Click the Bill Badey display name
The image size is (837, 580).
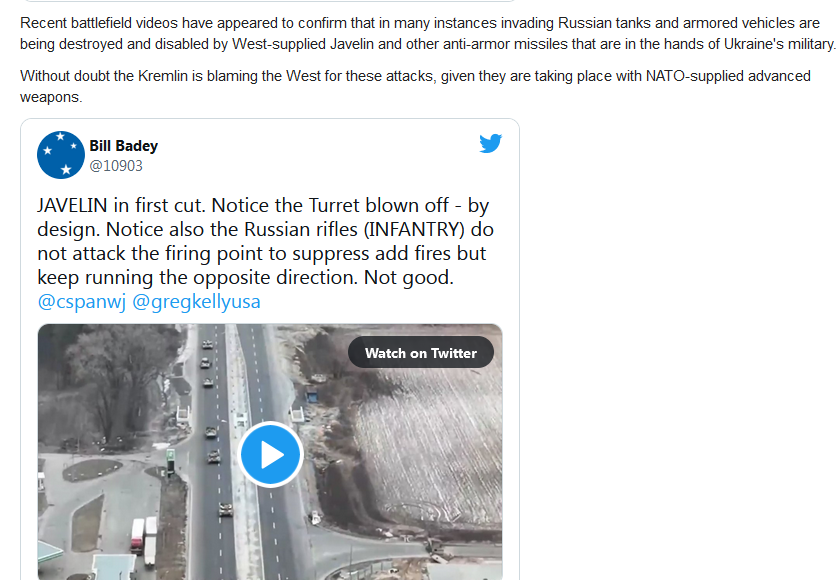(123, 145)
